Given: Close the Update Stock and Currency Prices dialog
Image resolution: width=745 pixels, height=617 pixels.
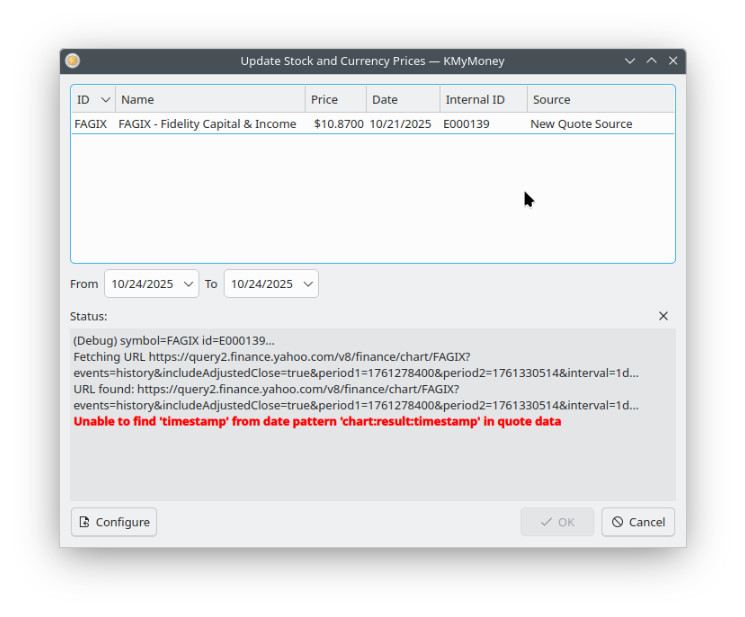Looking at the screenshot, I should tap(673, 61).
